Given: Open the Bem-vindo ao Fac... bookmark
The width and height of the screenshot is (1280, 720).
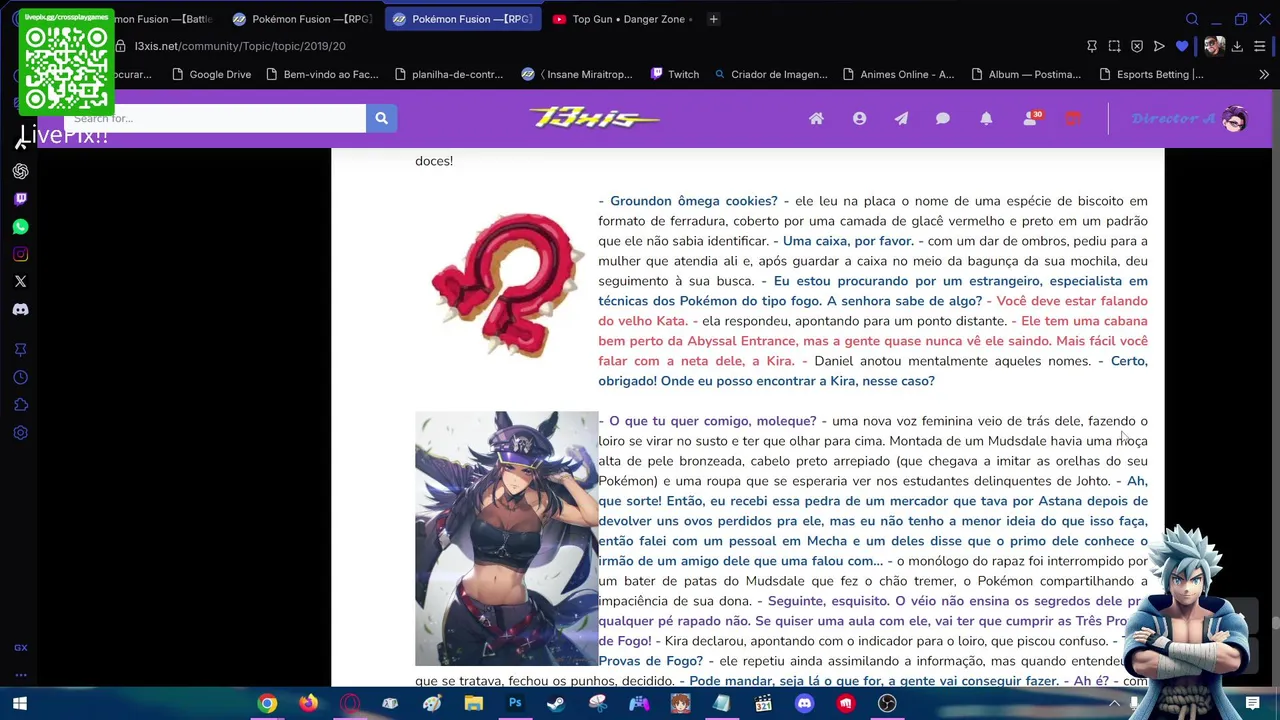Looking at the screenshot, I should tap(322, 74).
